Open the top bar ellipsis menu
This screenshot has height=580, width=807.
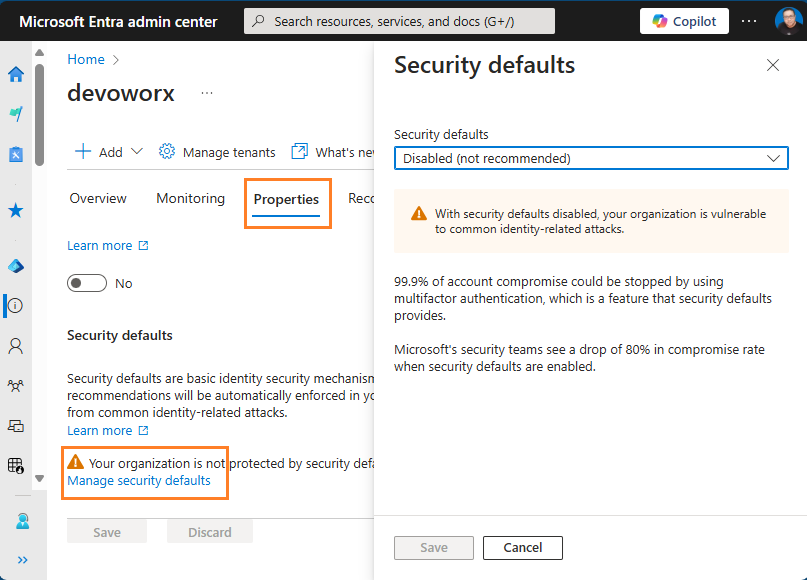(x=750, y=21)
